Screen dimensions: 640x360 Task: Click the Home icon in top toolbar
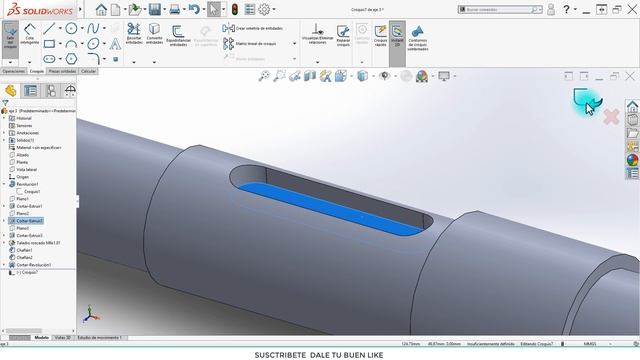coord(101,9)
